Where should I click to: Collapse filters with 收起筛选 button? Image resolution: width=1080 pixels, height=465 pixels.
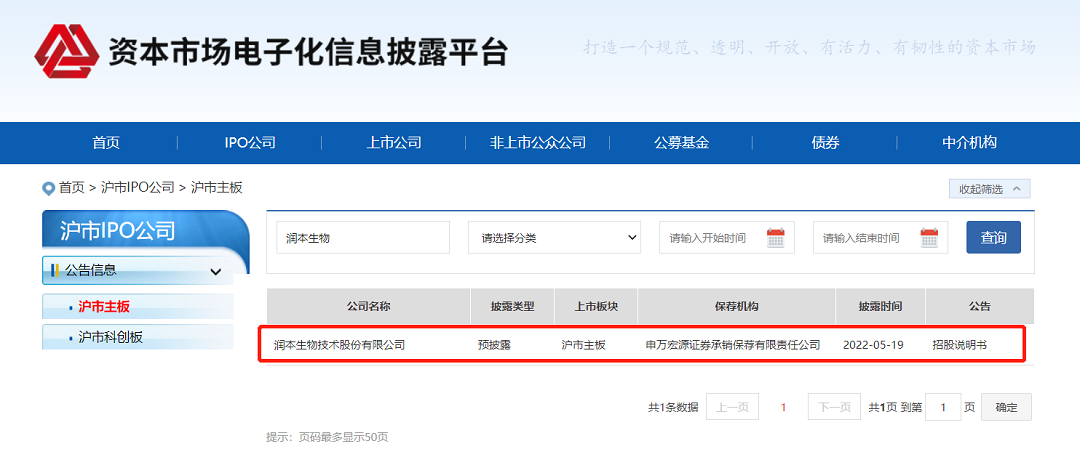(x=989, y=189)
